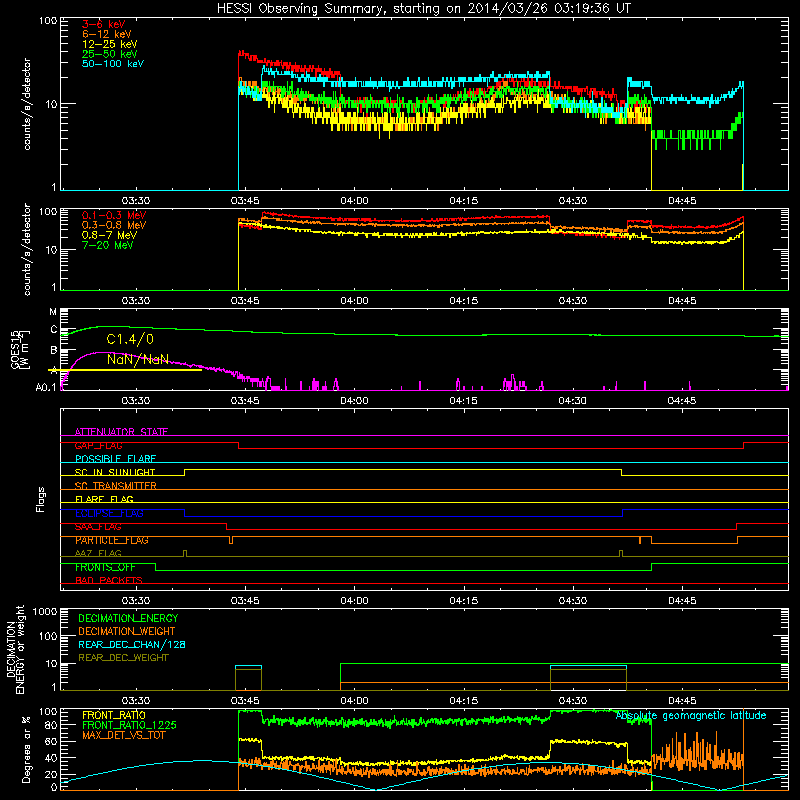Click the A0.1 level label on GOES axis
Image resolution: width=800 pixels, height=800 pixels.
[x=46, y=388]
